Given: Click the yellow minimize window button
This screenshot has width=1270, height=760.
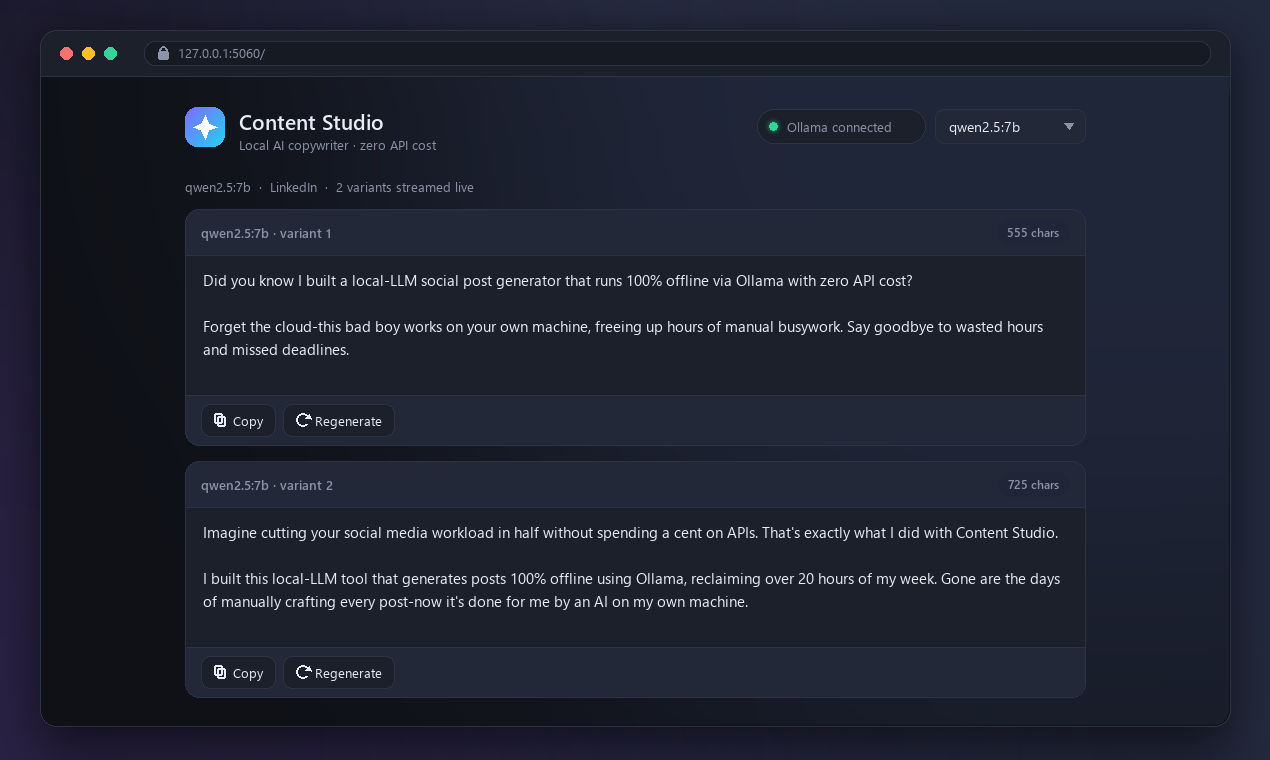Looking at the screenshot, I should click(89, 53).
